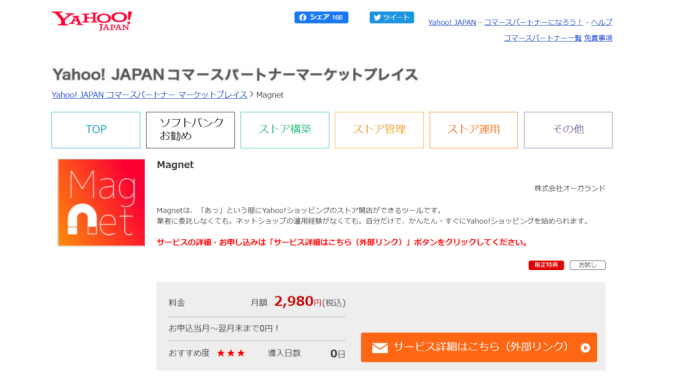
Task: Open the Yahoo! JAPAN header link
Action: point(452,22)
